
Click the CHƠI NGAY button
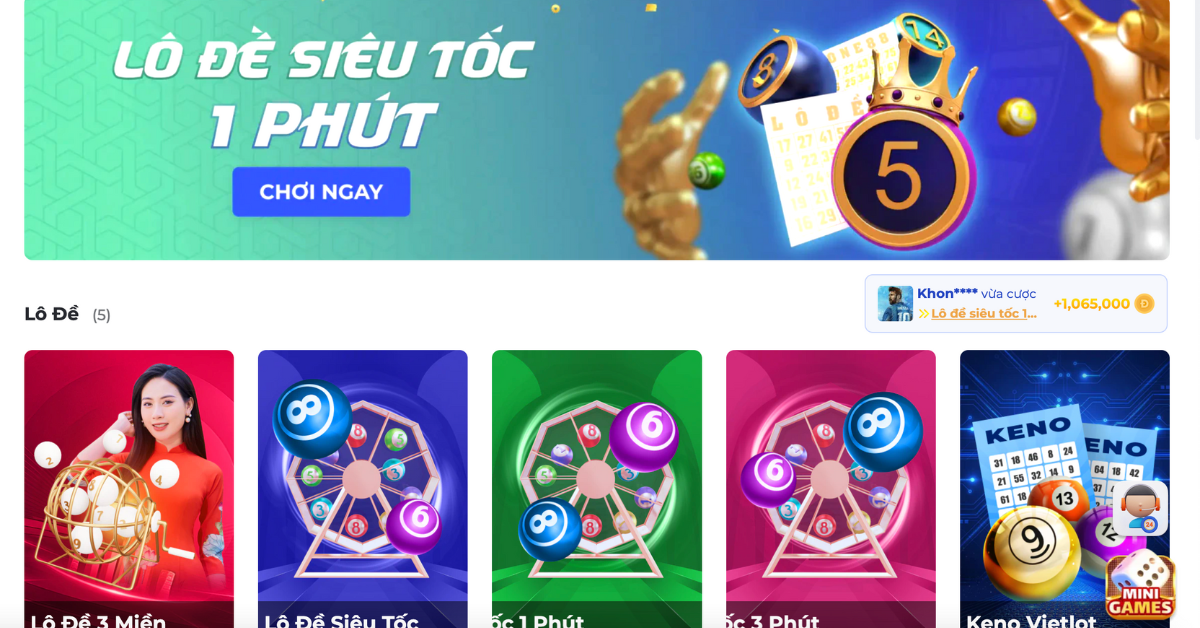click(x=321, y=192)
